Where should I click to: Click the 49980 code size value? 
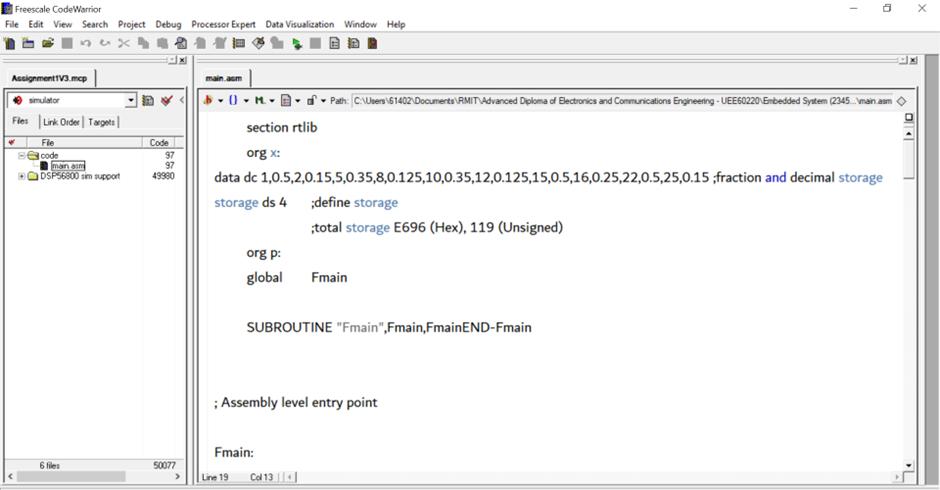coord(164,176)
